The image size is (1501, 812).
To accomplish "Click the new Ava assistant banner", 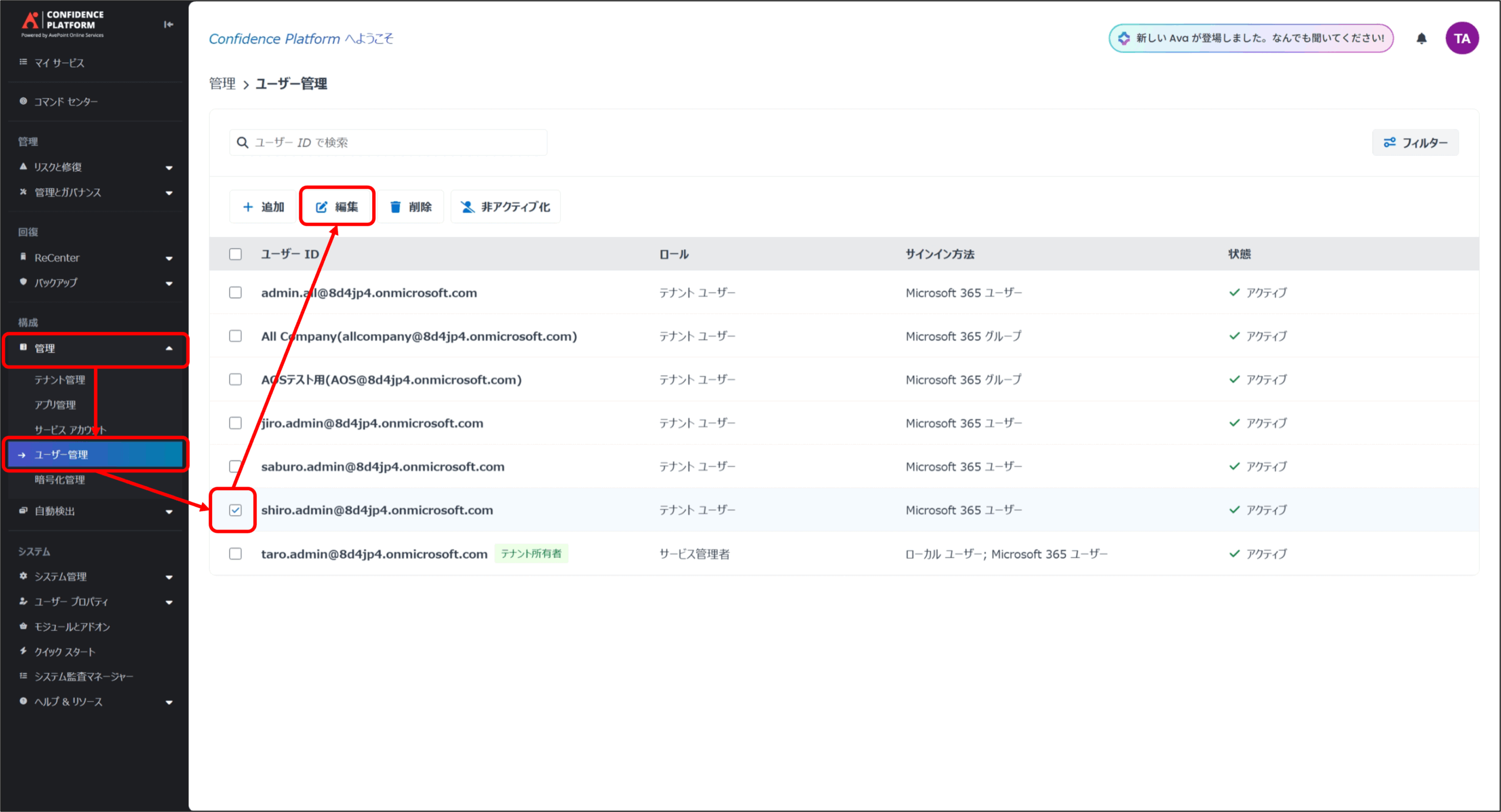I will tap(1251, 39).
